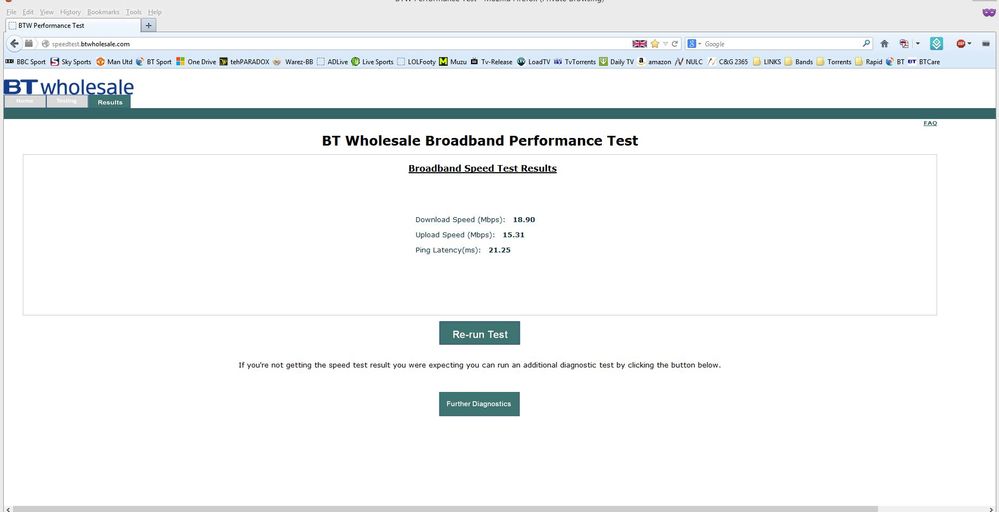Screen dimensions: 999x512
Task: Open the TvTorrents bookmark
Action: click(575, 62)
